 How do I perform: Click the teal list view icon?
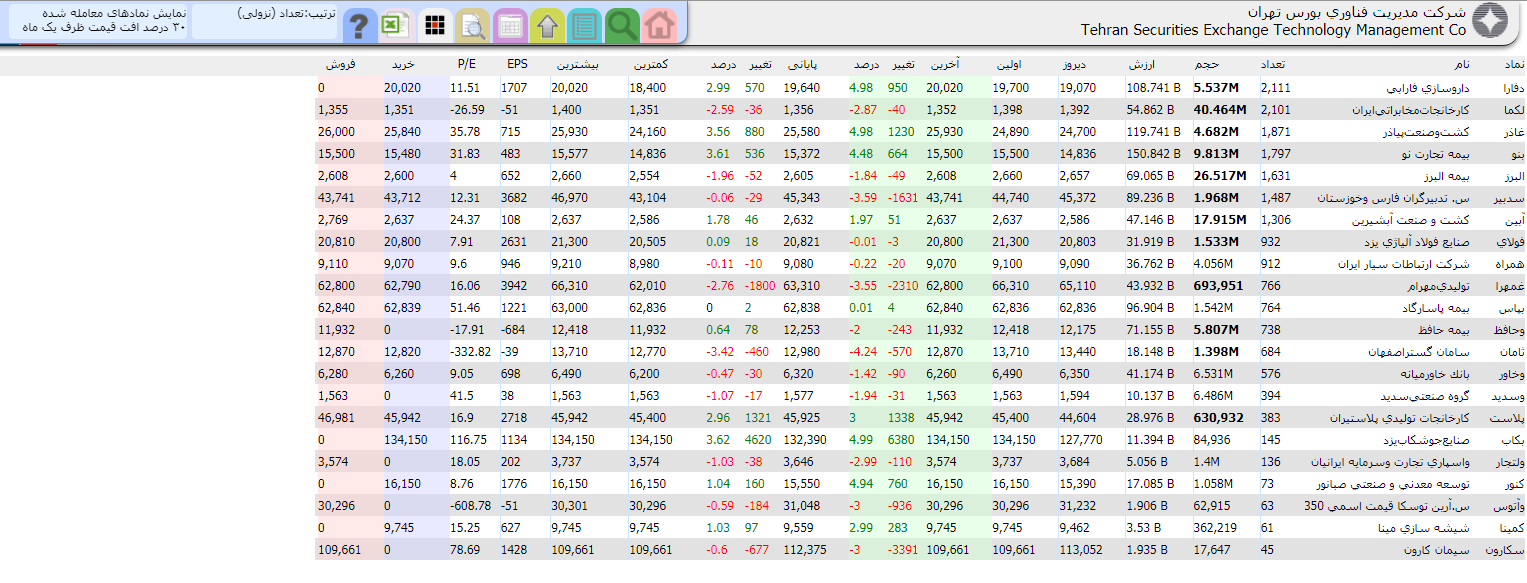585,24
